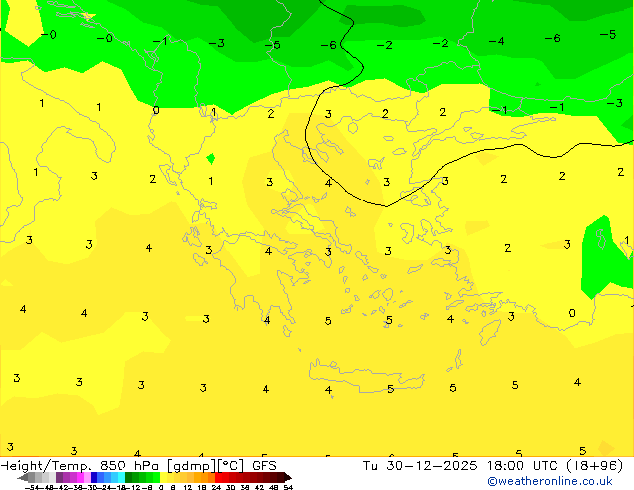This screenshot has width=634, height=490.
Task: Click the small green diamond patch on map
Action: coord(211,158)
